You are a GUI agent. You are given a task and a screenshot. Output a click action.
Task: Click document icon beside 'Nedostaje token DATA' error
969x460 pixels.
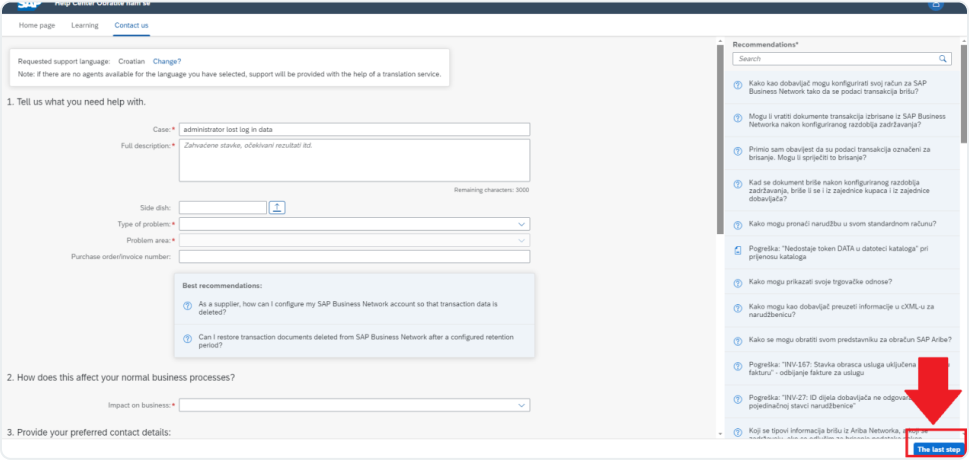tap(738, 250)
